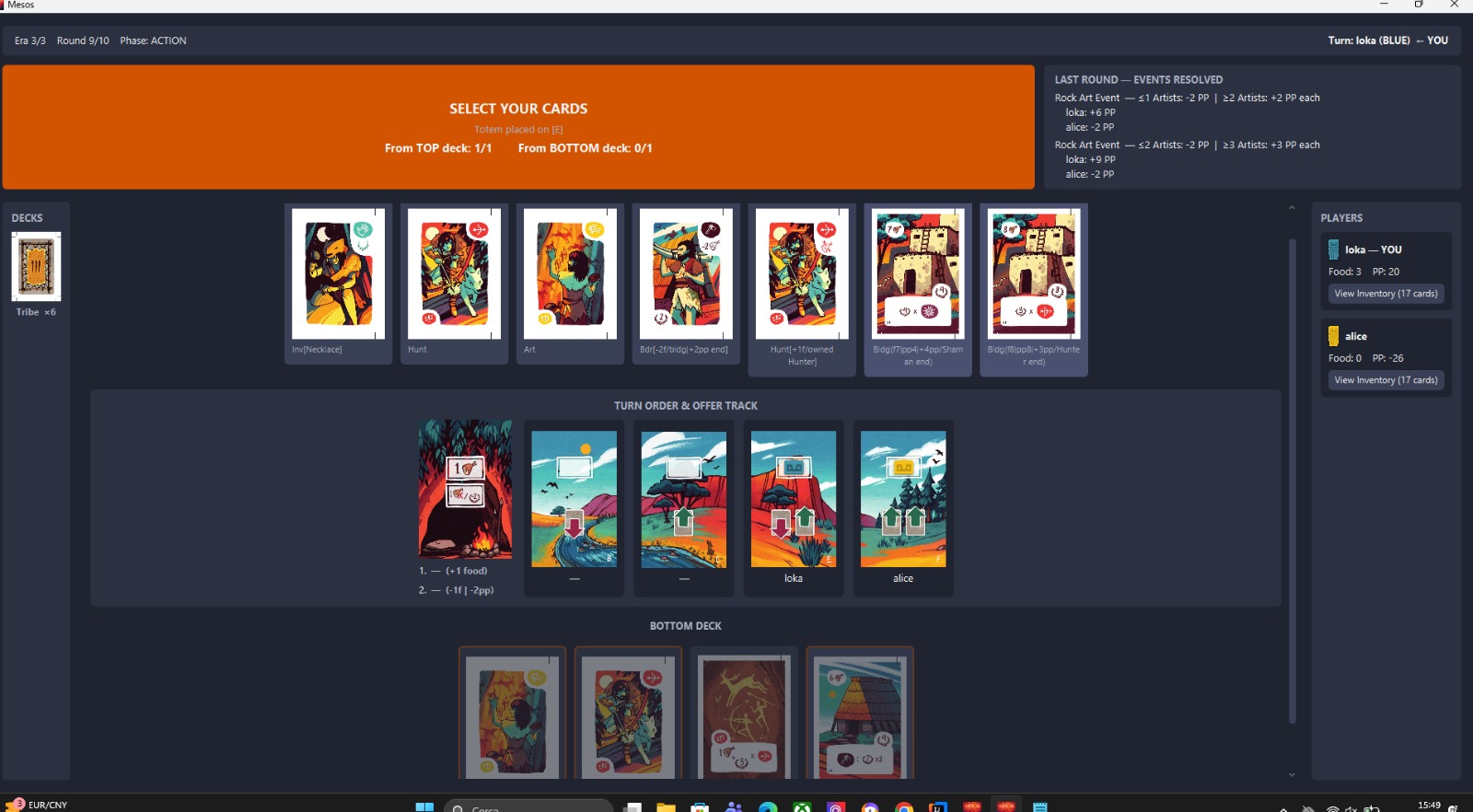Pick the hunter card from the bottom deck

(x=628, y=714)
